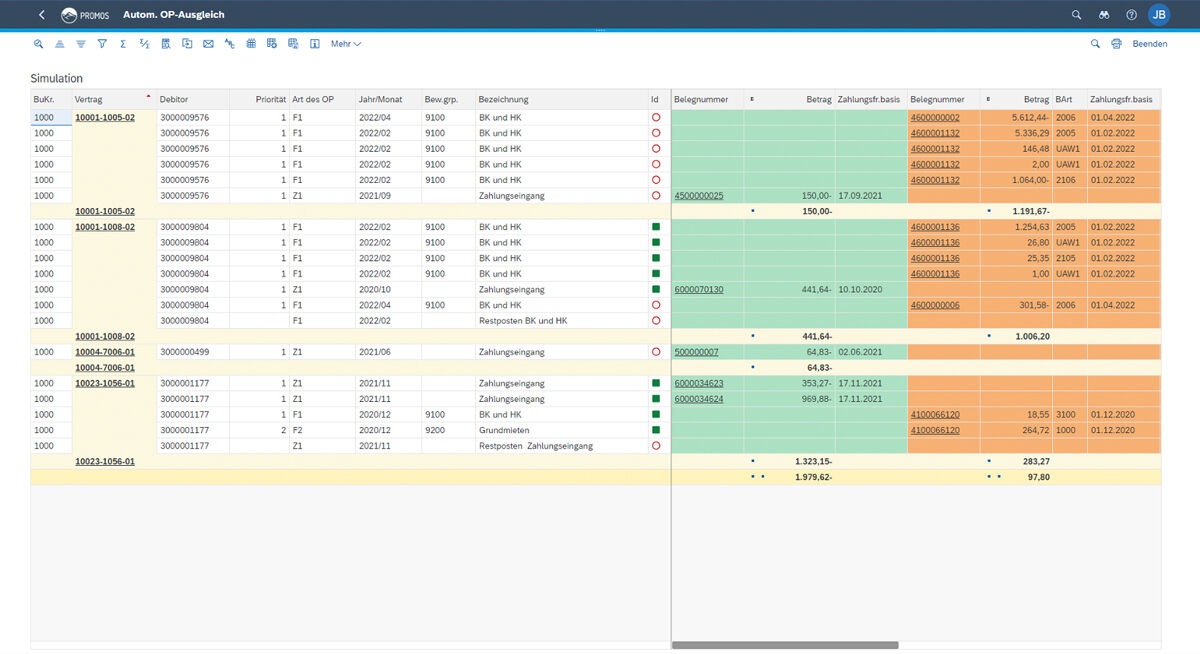Screen dimensions: 1200x654
Task: Open document link 4500000025
Action: pyautogui.click(x=699, y=196)
